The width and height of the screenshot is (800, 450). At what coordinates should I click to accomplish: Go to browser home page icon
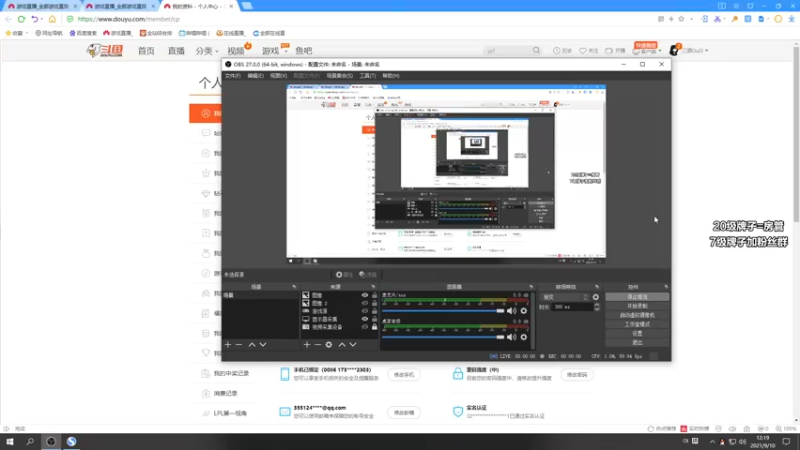pyautogui.click(x=52, y=19)
